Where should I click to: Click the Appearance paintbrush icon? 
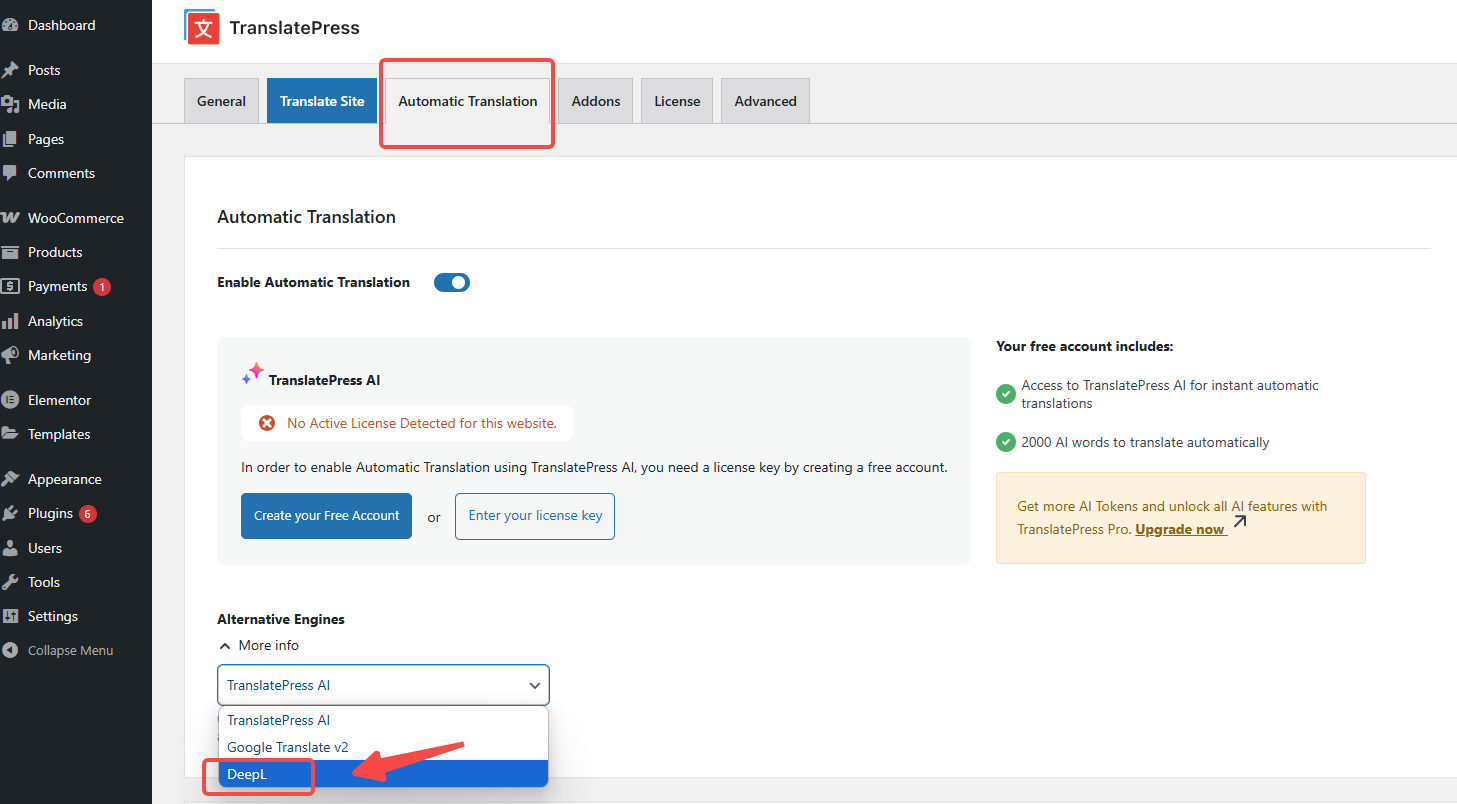point(10,479)
